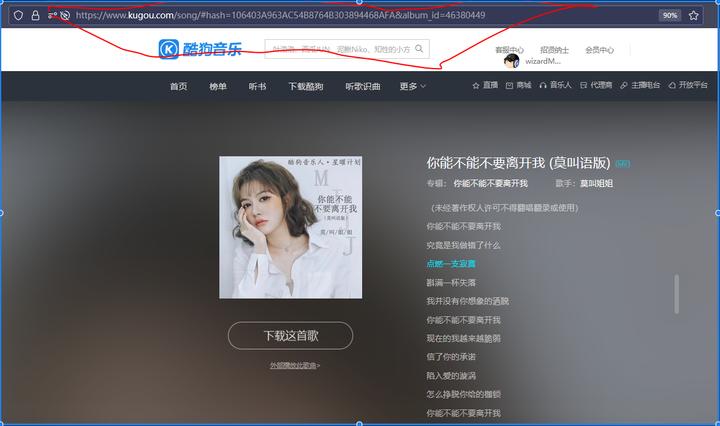720x426 pixels.
Task: Click the 招贤纳士 careers link
Action: pyautogui.click(x=554, y=50)
